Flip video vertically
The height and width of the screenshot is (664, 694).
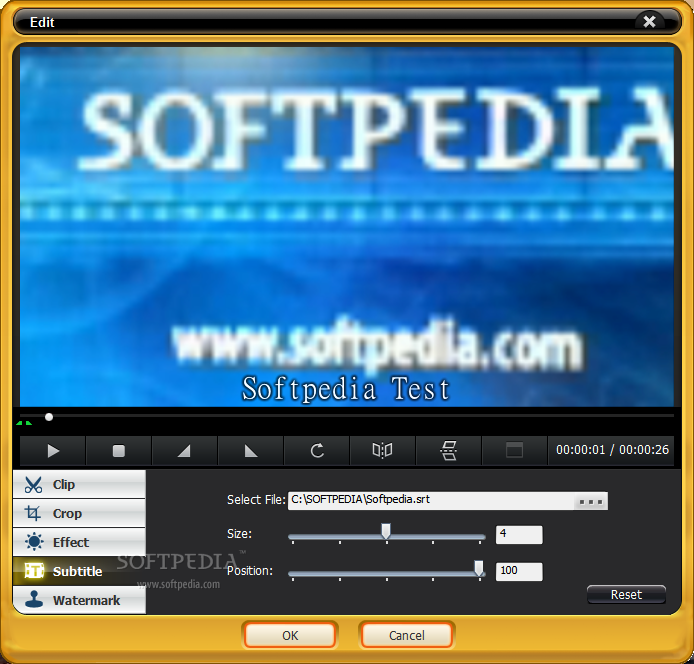point(448,451)
